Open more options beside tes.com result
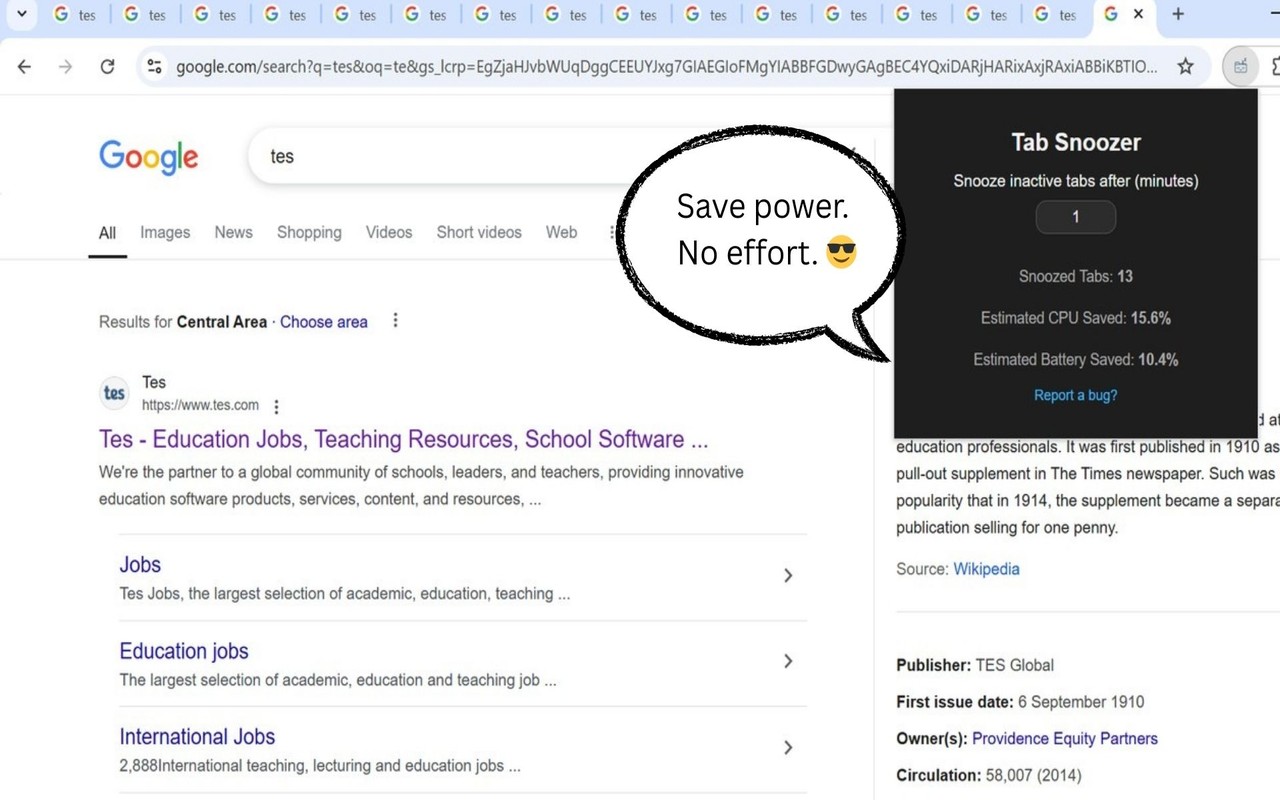Image resolution: width=1280 pixels, height=800 pixels. pyautogui.click(x=277, y=407)
